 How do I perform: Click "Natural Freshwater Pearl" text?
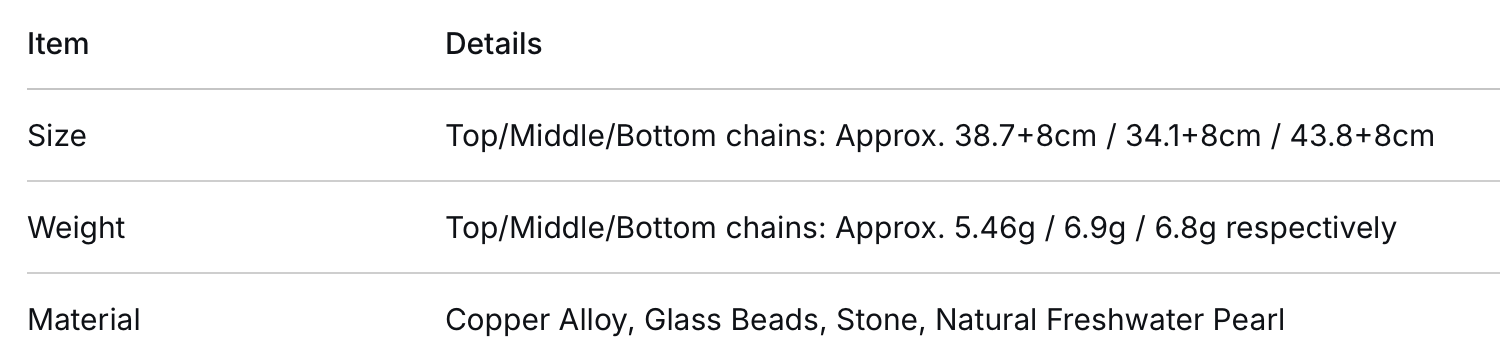point(1109,320)
